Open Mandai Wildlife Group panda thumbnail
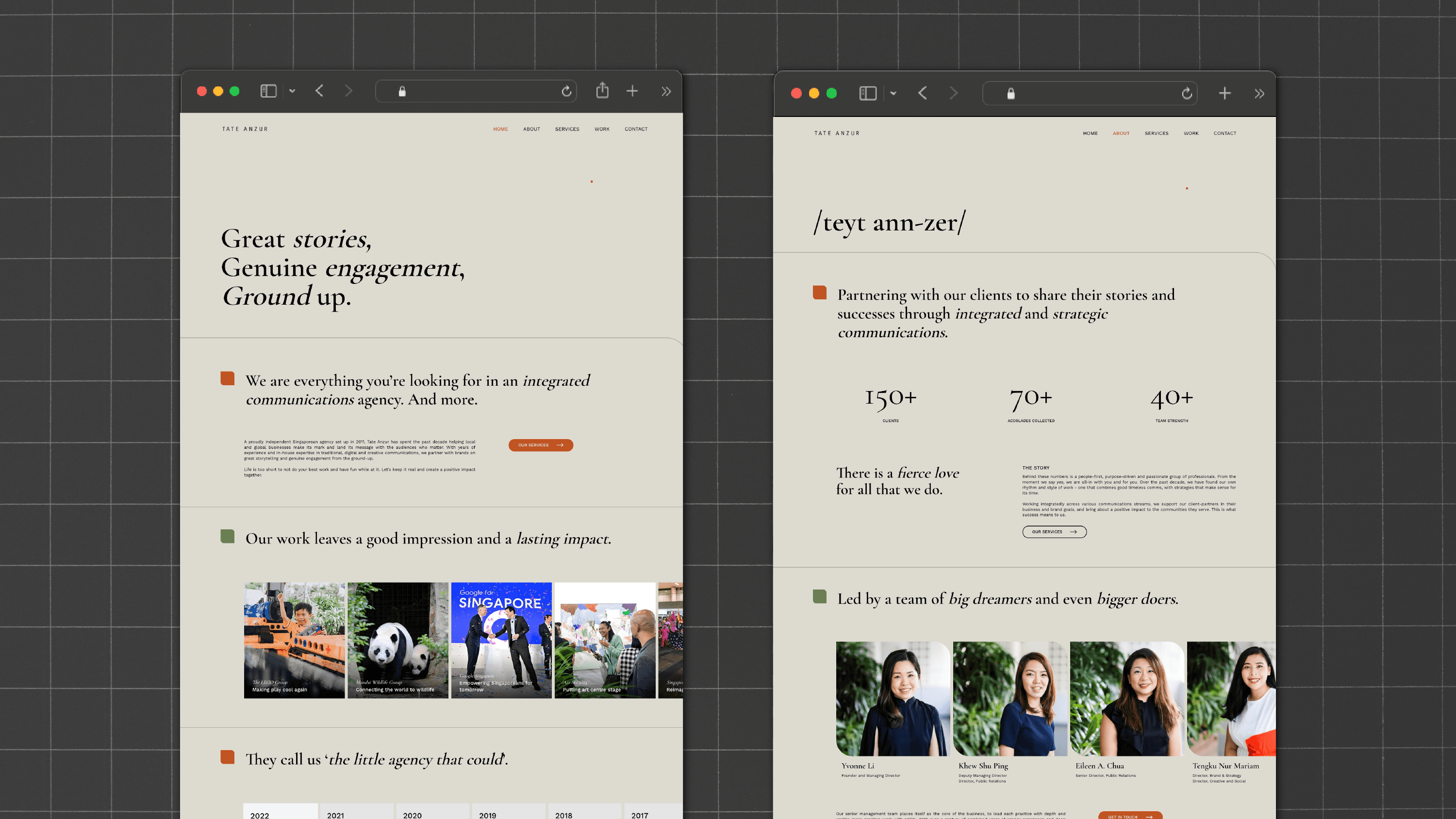The image size is (1456, 819). [x=398, y=640]
